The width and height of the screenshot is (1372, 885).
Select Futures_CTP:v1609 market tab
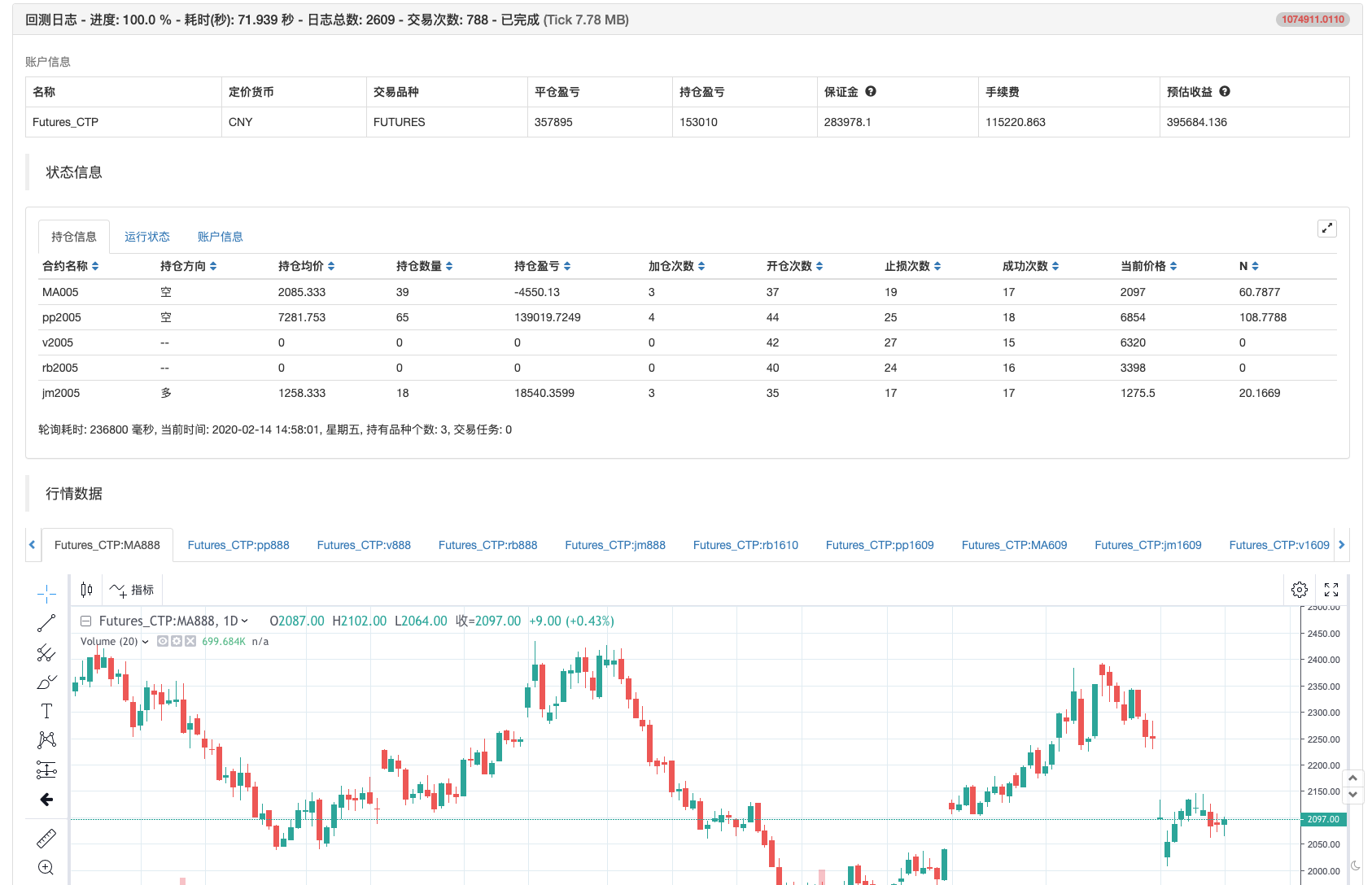pyautogui.click(x=1279, y=545)
